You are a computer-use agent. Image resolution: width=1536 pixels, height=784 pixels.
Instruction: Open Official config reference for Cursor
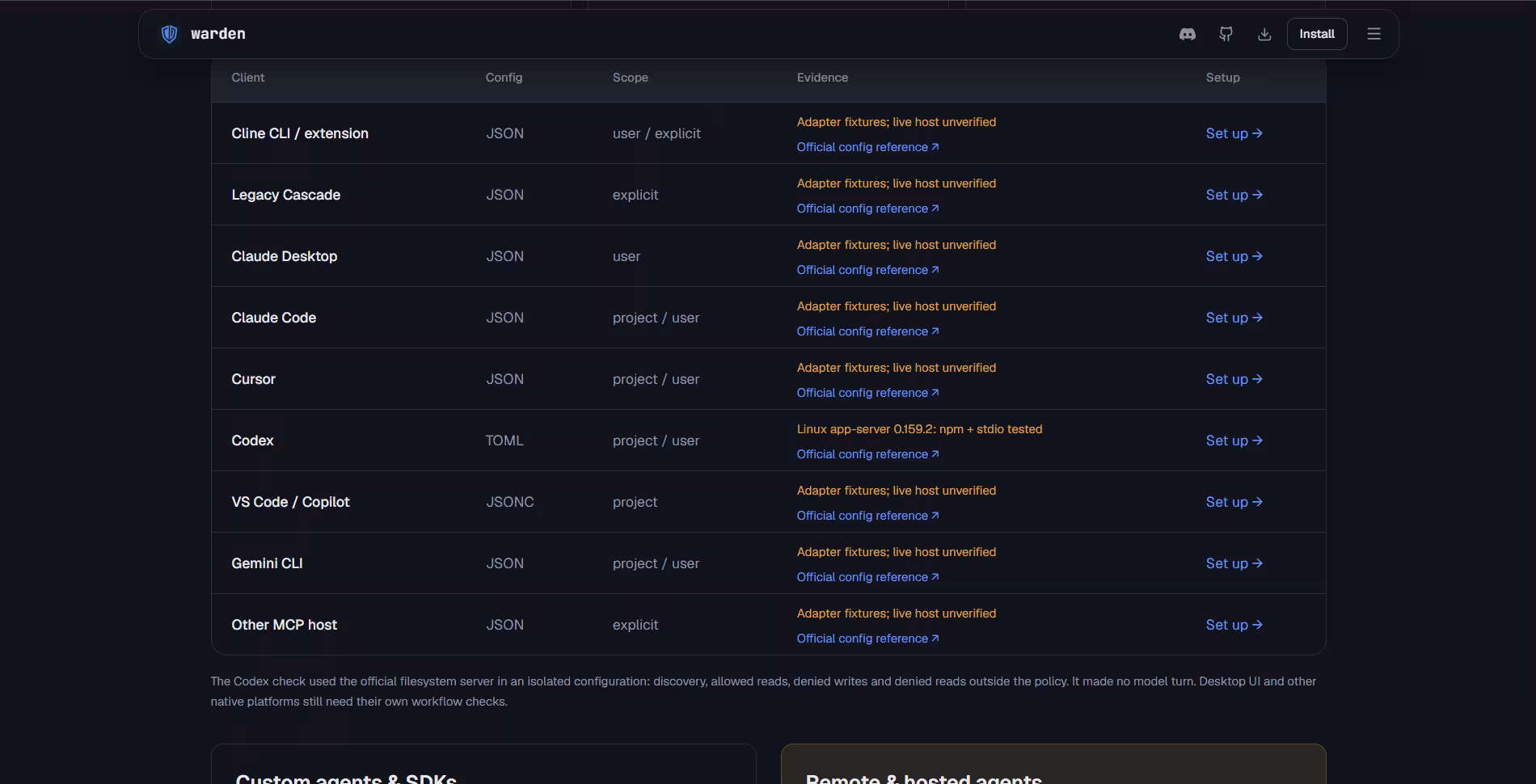click(x=867, y=393)
